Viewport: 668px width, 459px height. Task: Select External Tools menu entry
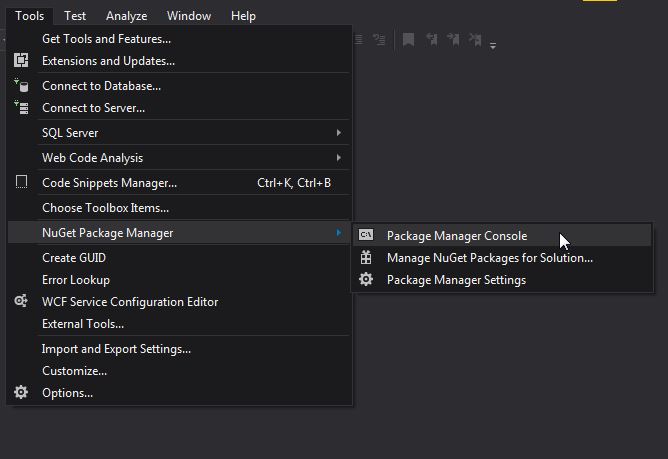(x=83, y=324)
